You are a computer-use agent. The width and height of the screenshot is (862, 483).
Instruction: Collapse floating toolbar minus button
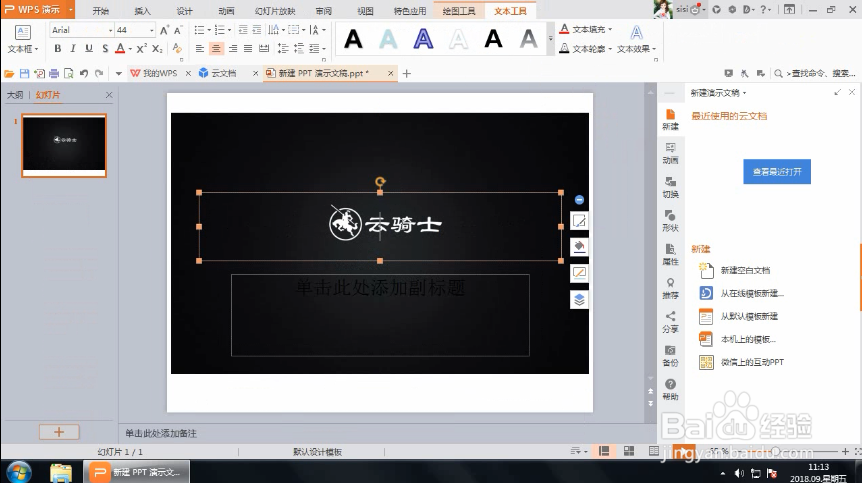pyautogui.click(x=579, y=200)
